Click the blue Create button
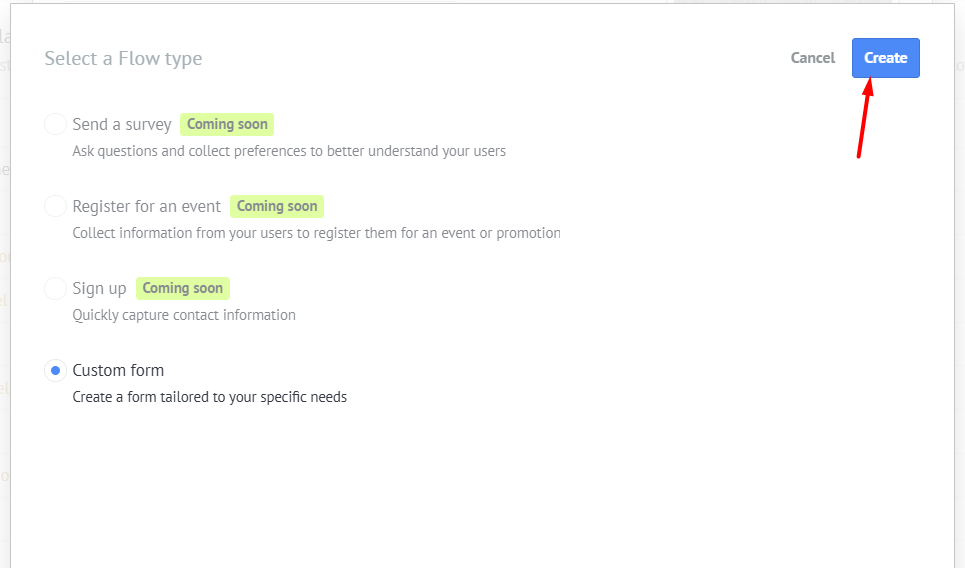This screenshot has height=568, width=965. 886,58
